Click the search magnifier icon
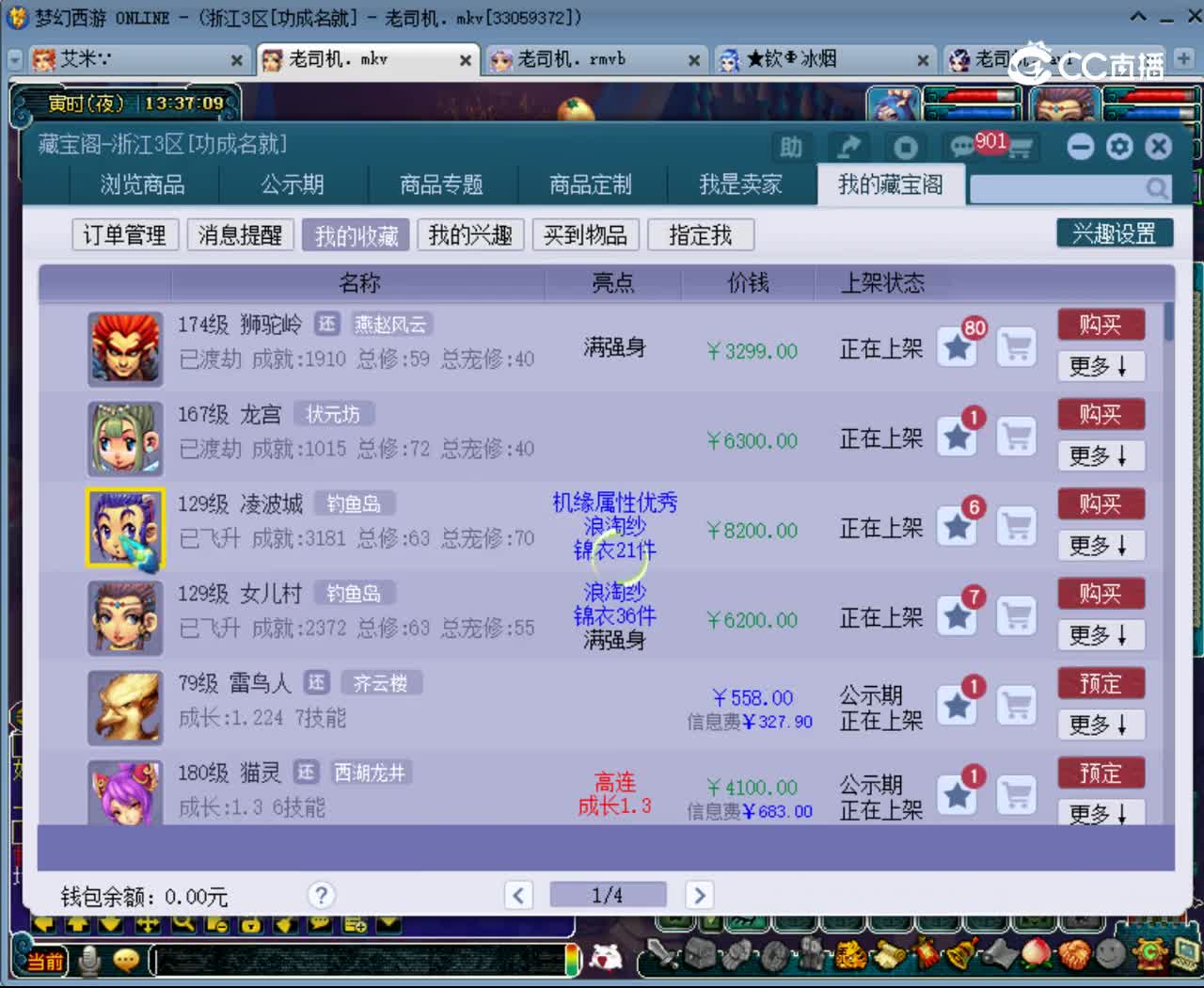 (x=1157, y=189)
